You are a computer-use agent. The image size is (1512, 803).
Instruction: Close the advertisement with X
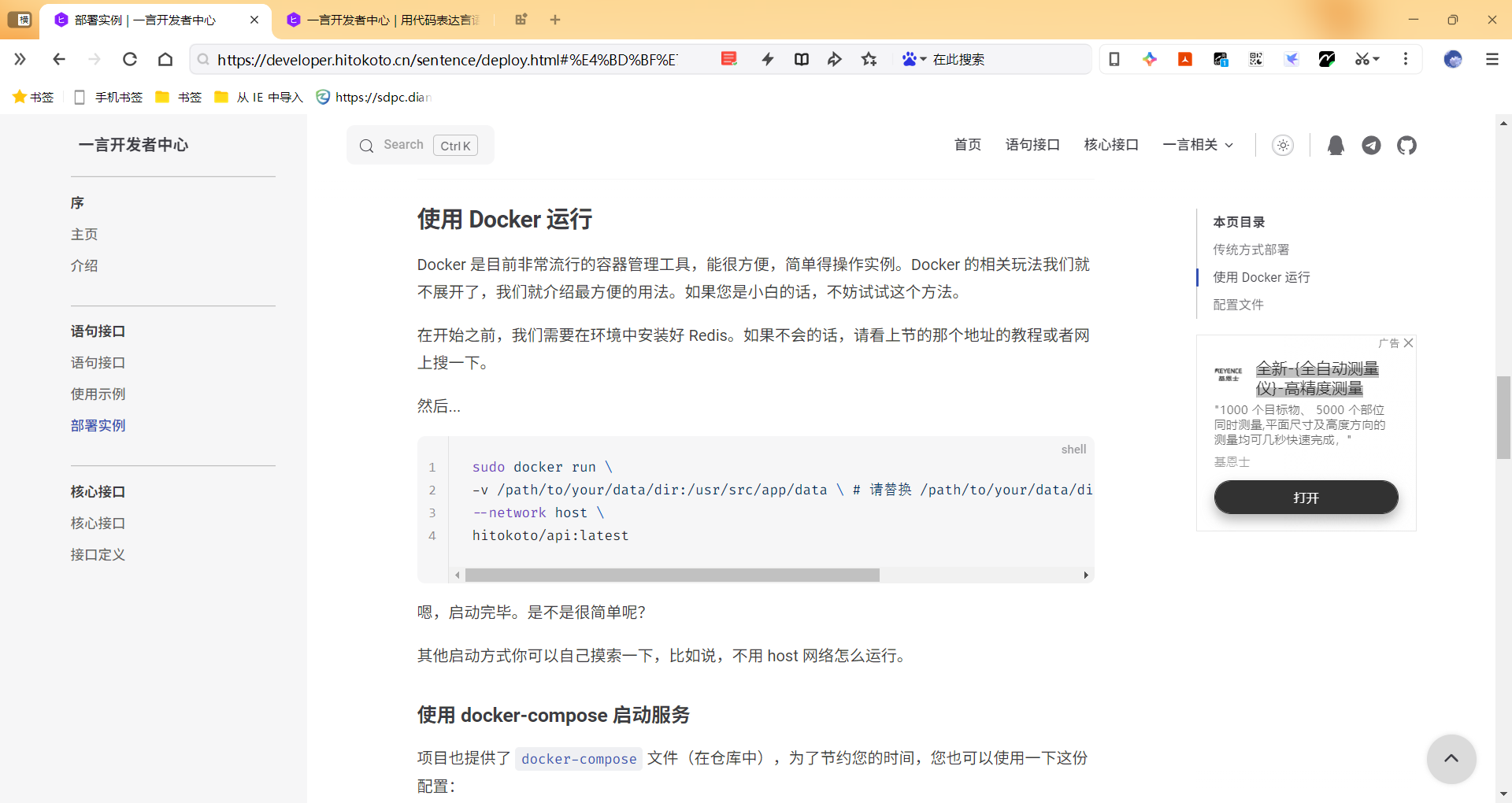tap(1408, 343)
